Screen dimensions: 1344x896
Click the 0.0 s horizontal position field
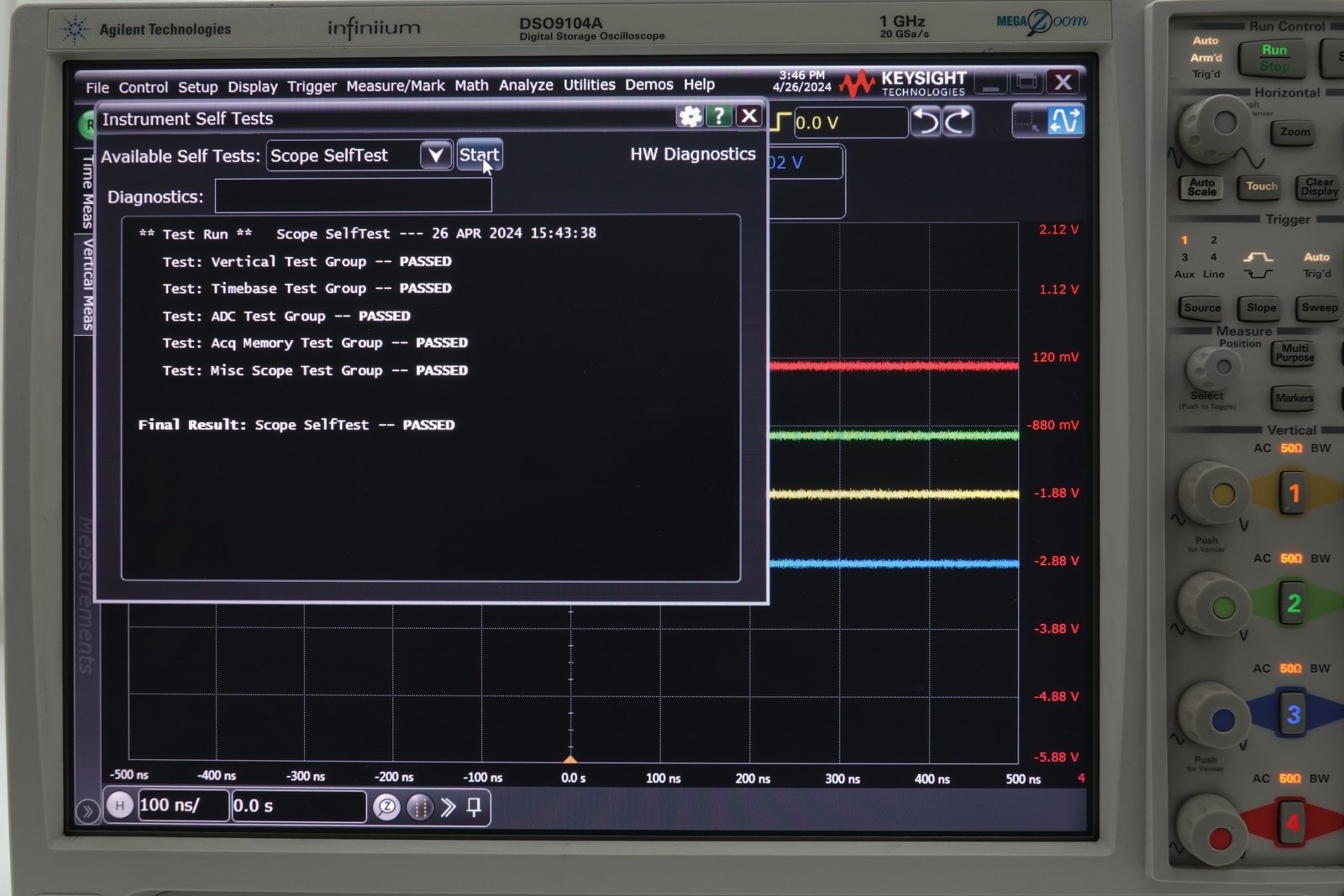click(298, 806)
